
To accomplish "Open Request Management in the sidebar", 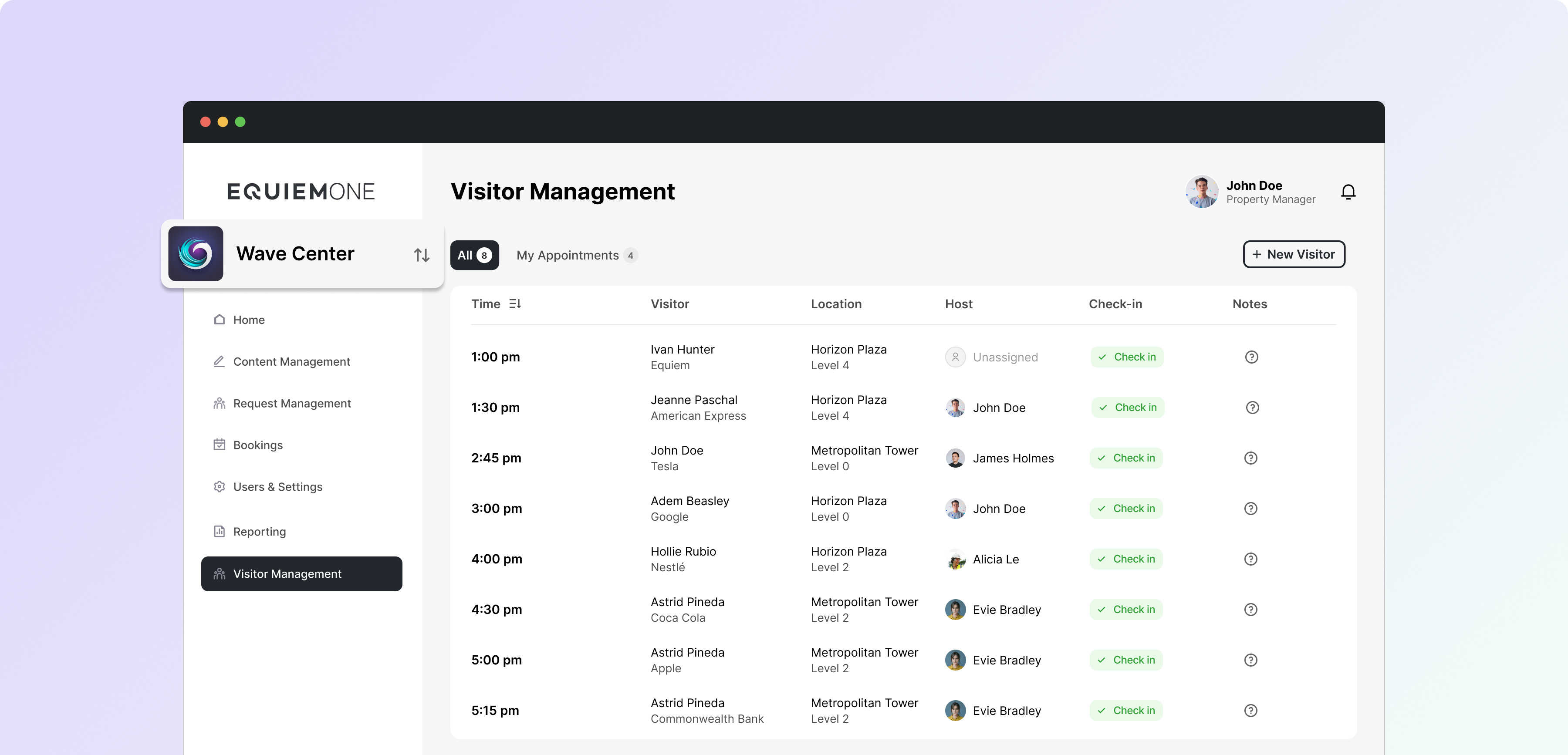I will [291, 403].
